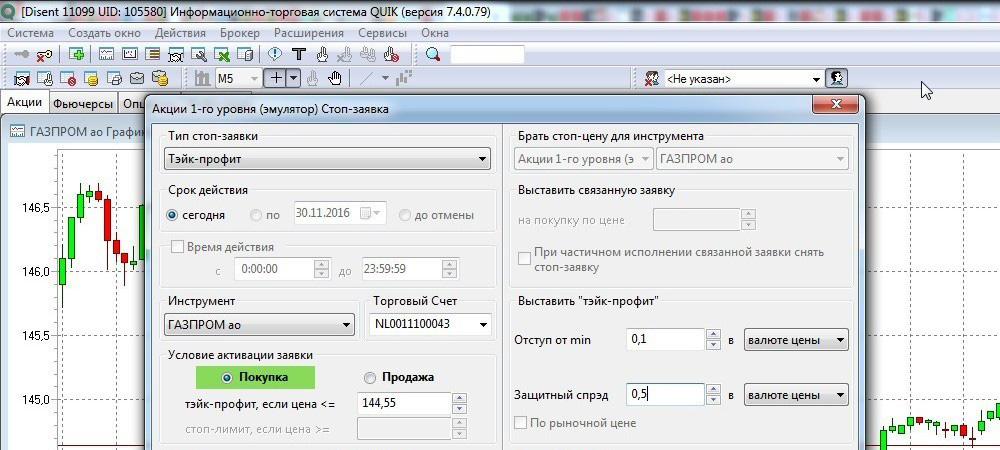Screen dimensions: 1000x450
Task: Check the 'По рыночной цене' checkbox
Action: pos(520,423)
